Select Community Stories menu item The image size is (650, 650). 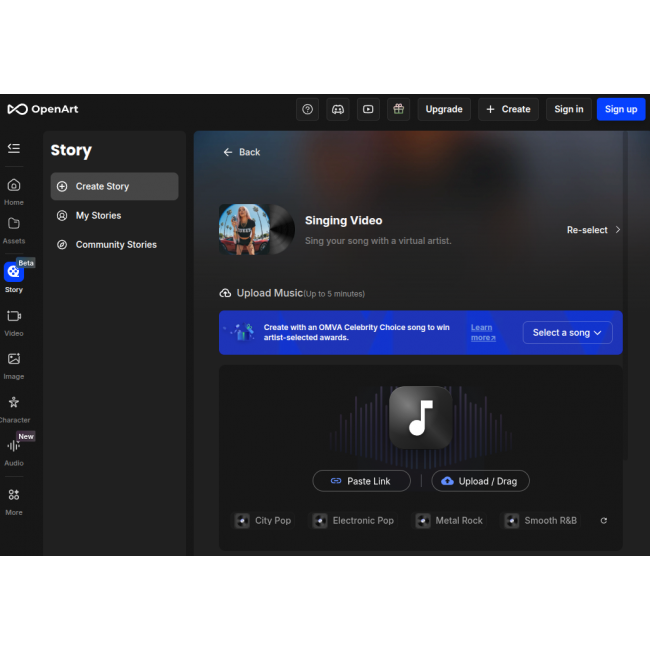(x=115, y=244)
